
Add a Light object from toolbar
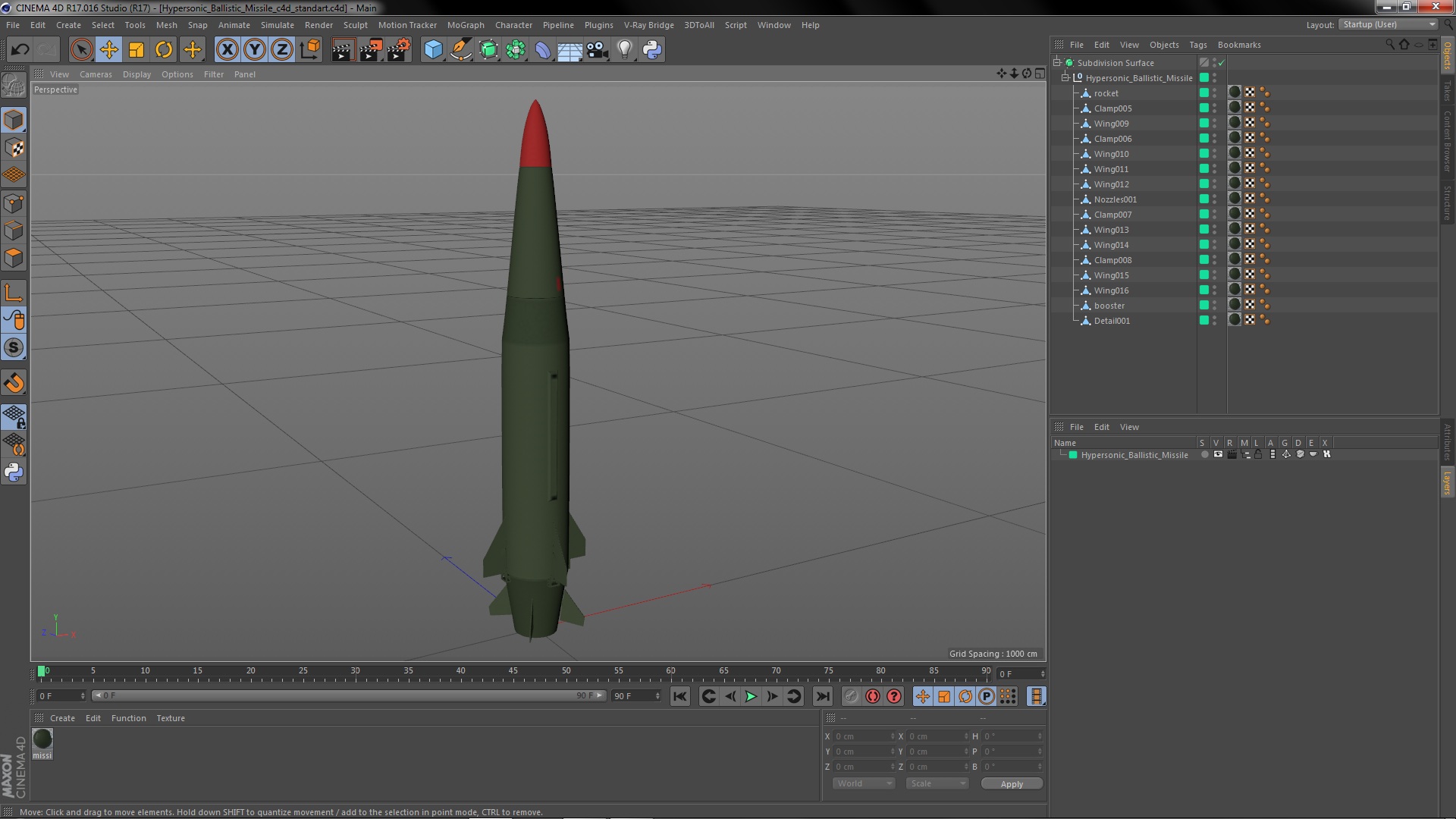[x=624, y=50]
